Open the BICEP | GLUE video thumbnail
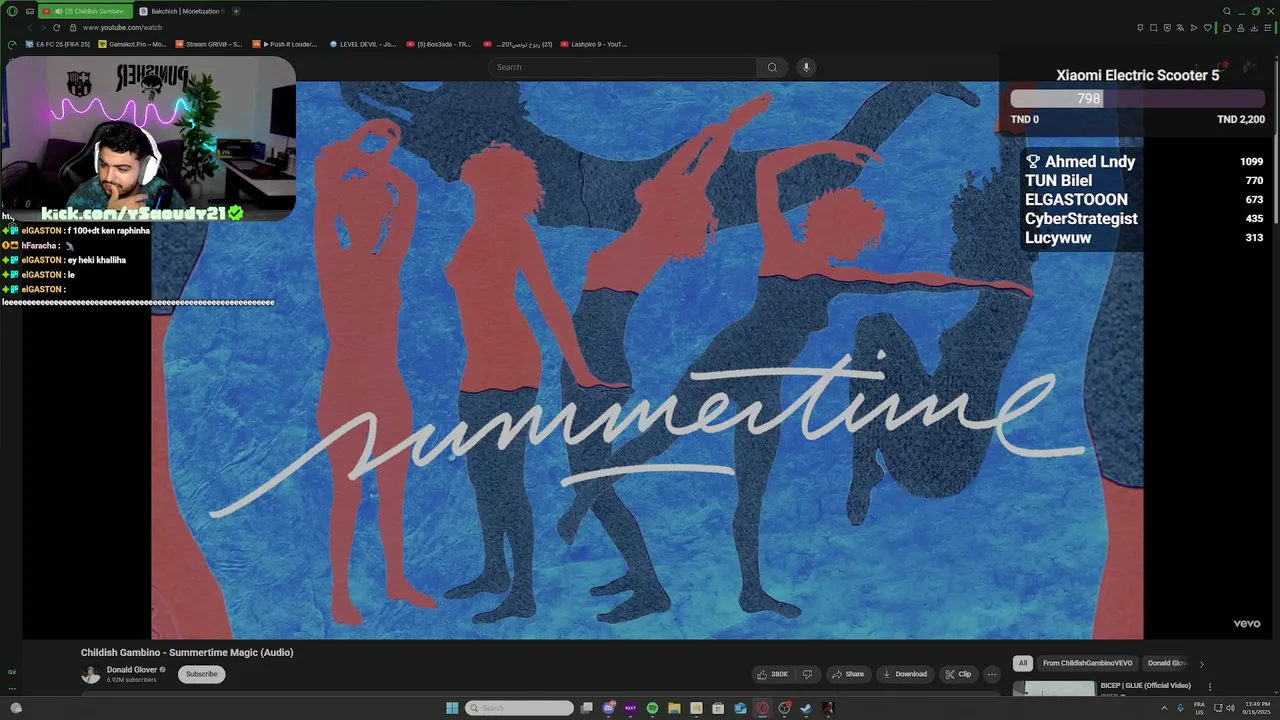Image resolution: width=1280 pixels, height=720 pixels. tap(1054, 688)
